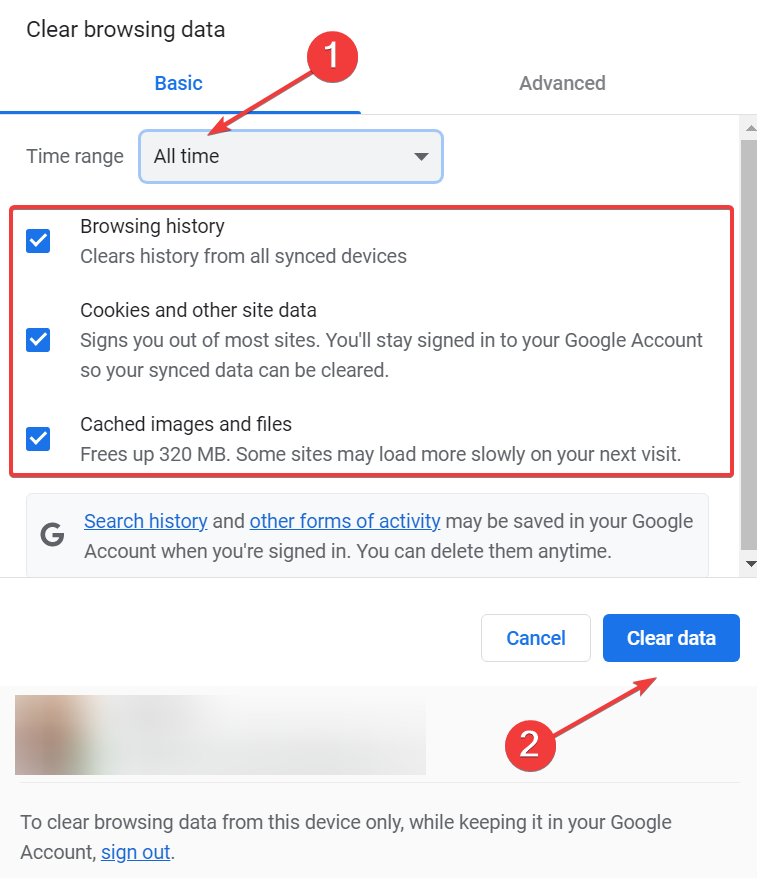Open the All time range dropdown
757x878 pixels.
(x=291, y=156)
